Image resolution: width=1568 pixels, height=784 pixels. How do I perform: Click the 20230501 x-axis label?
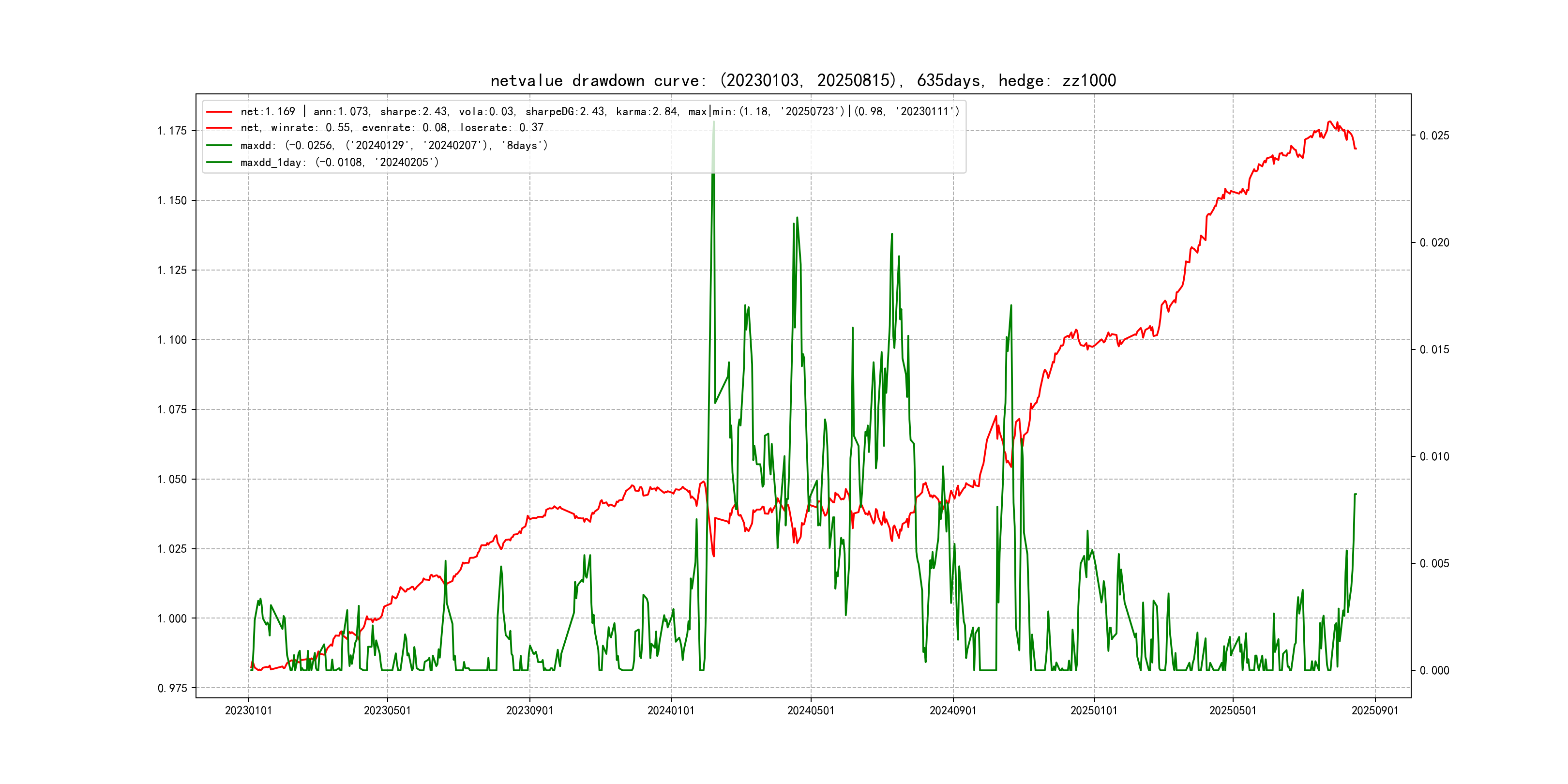tap(387, 710)
